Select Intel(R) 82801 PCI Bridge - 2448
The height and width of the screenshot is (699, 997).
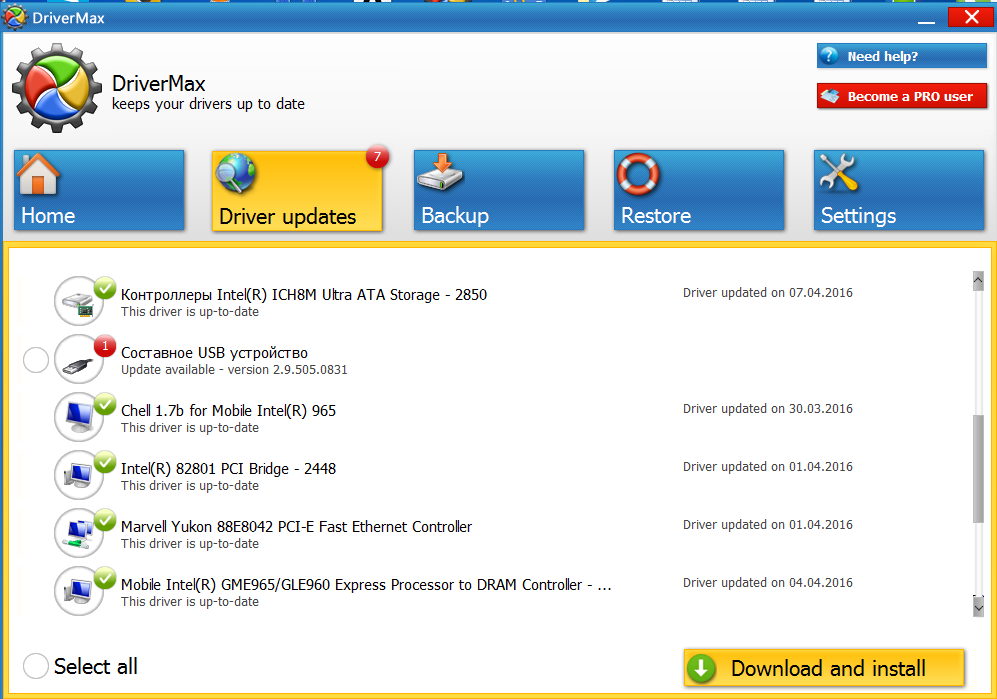click(228, 469)
